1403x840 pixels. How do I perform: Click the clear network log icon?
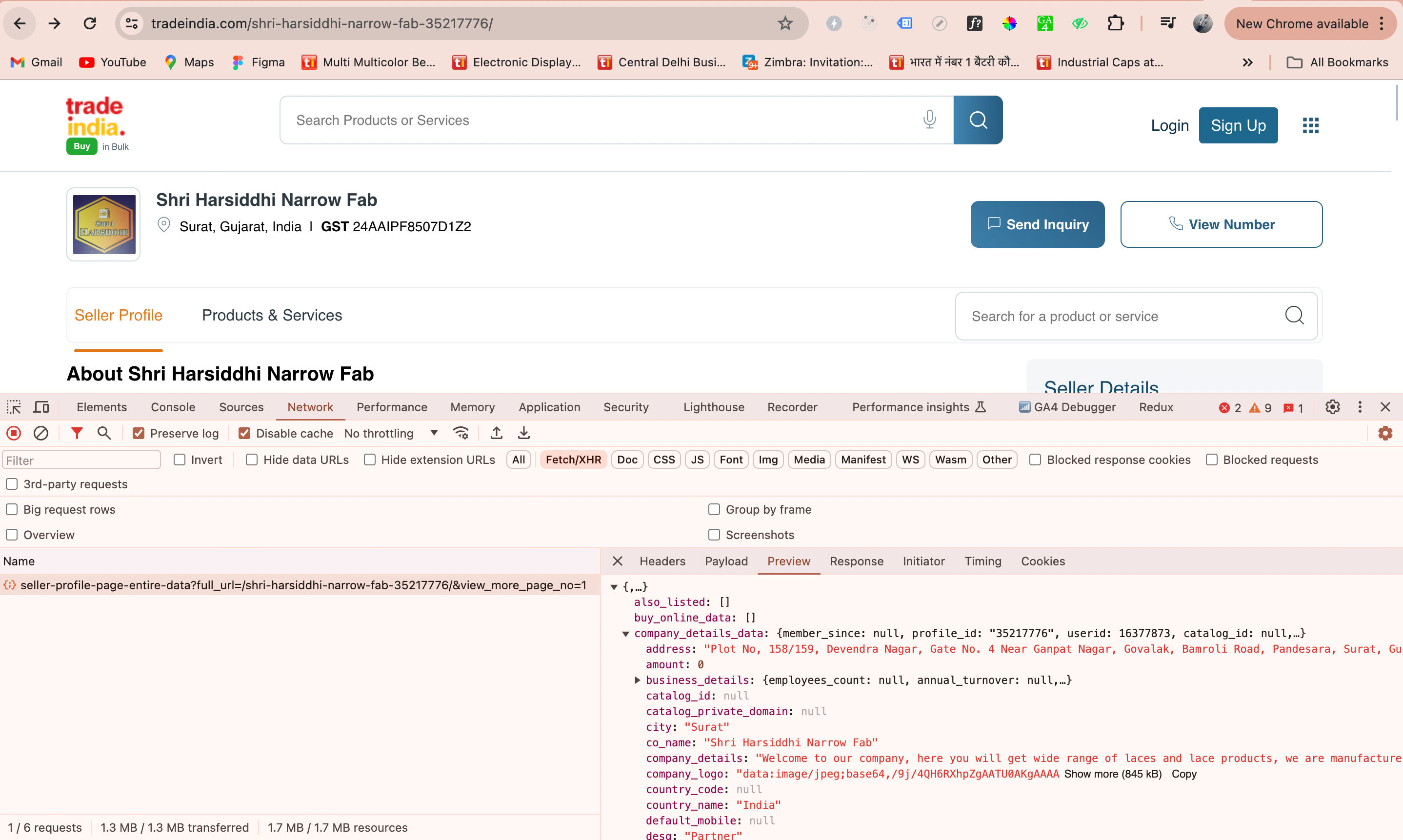click(41, 433)
